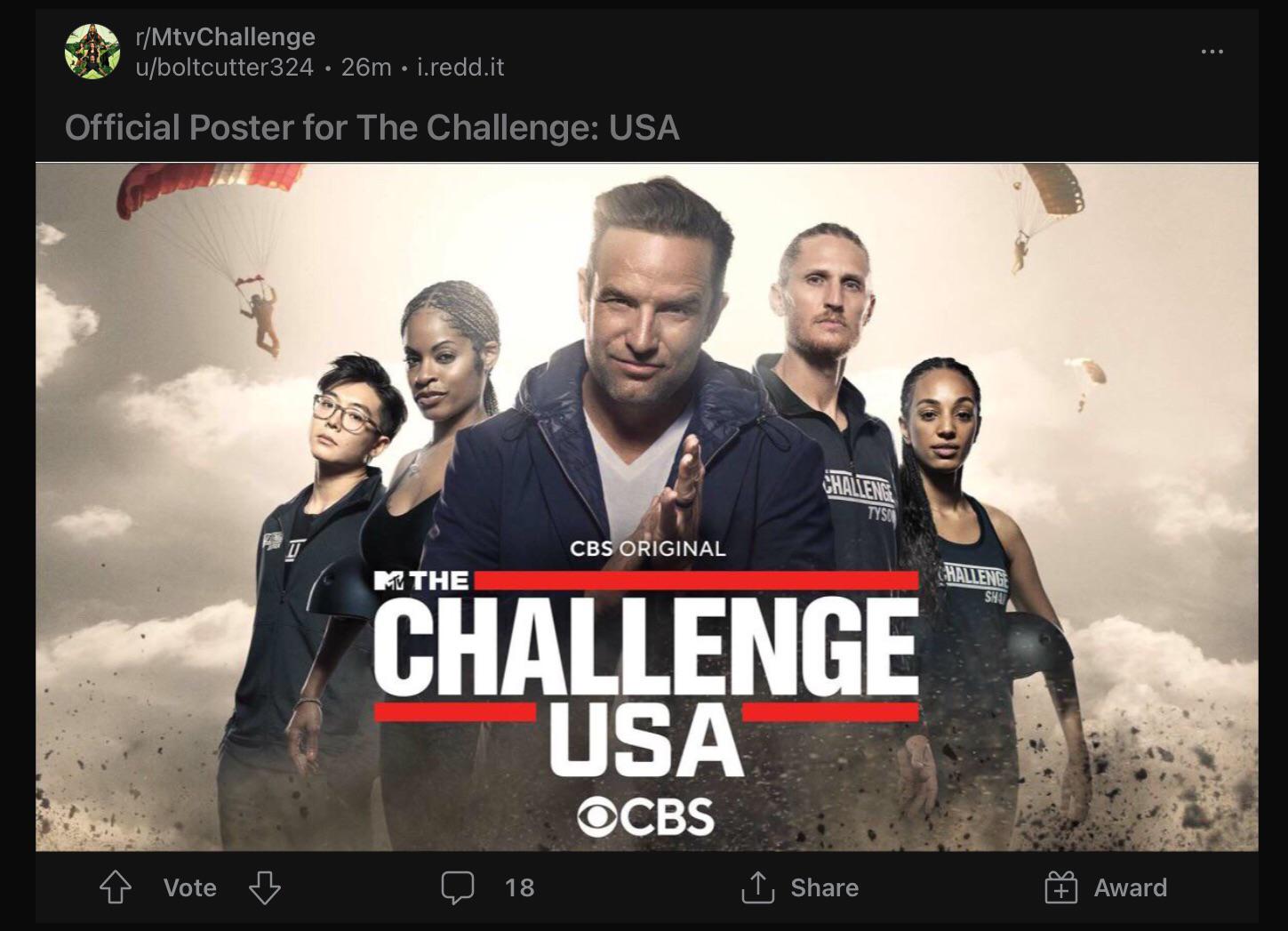Toggle your vote off with the Vote control
The width and height of the screenshot is (1288, 931).
pyautogui.click(x=188, y=887)
